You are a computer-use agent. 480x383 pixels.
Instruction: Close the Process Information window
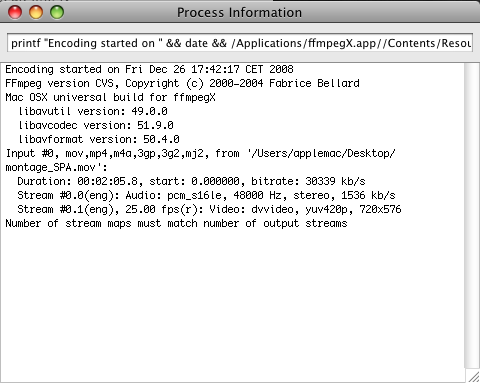[x=15, y=13]
